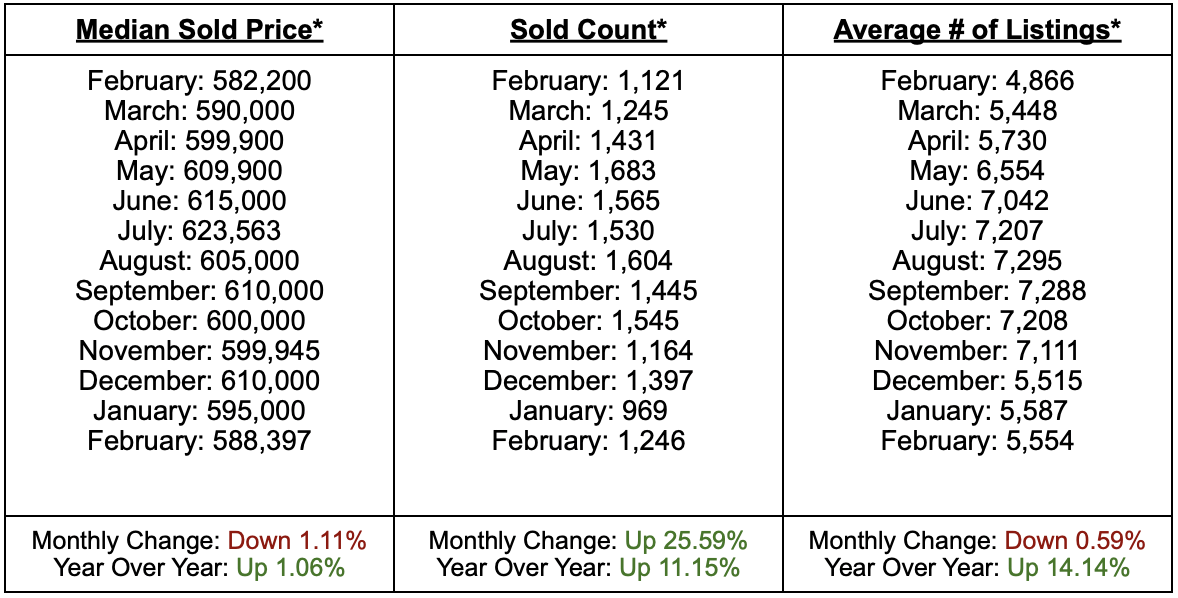1178x598 pixels.
Task: Select the September: 610,000 median price line
Action: point(200,291)
